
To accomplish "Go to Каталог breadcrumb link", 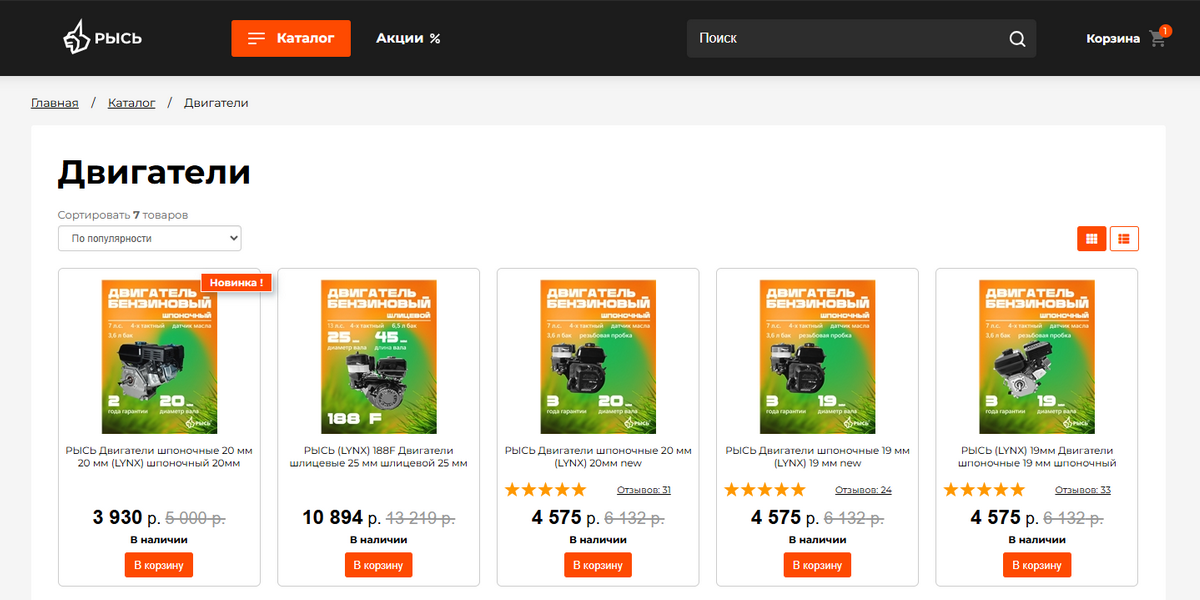I will [132, 103].
